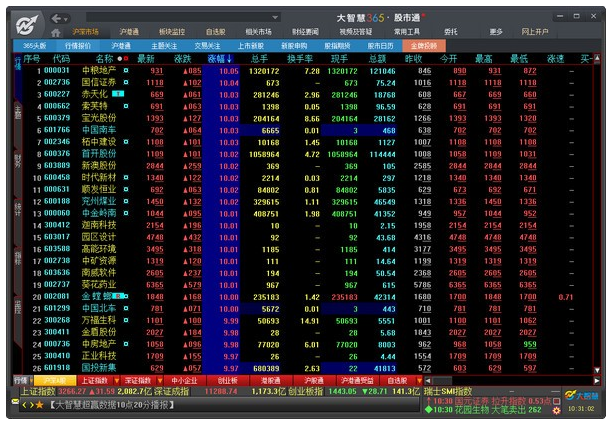This screenshot has height=423, width=608.
Task: Click the 网上开户 link
Action: [535, 32]
